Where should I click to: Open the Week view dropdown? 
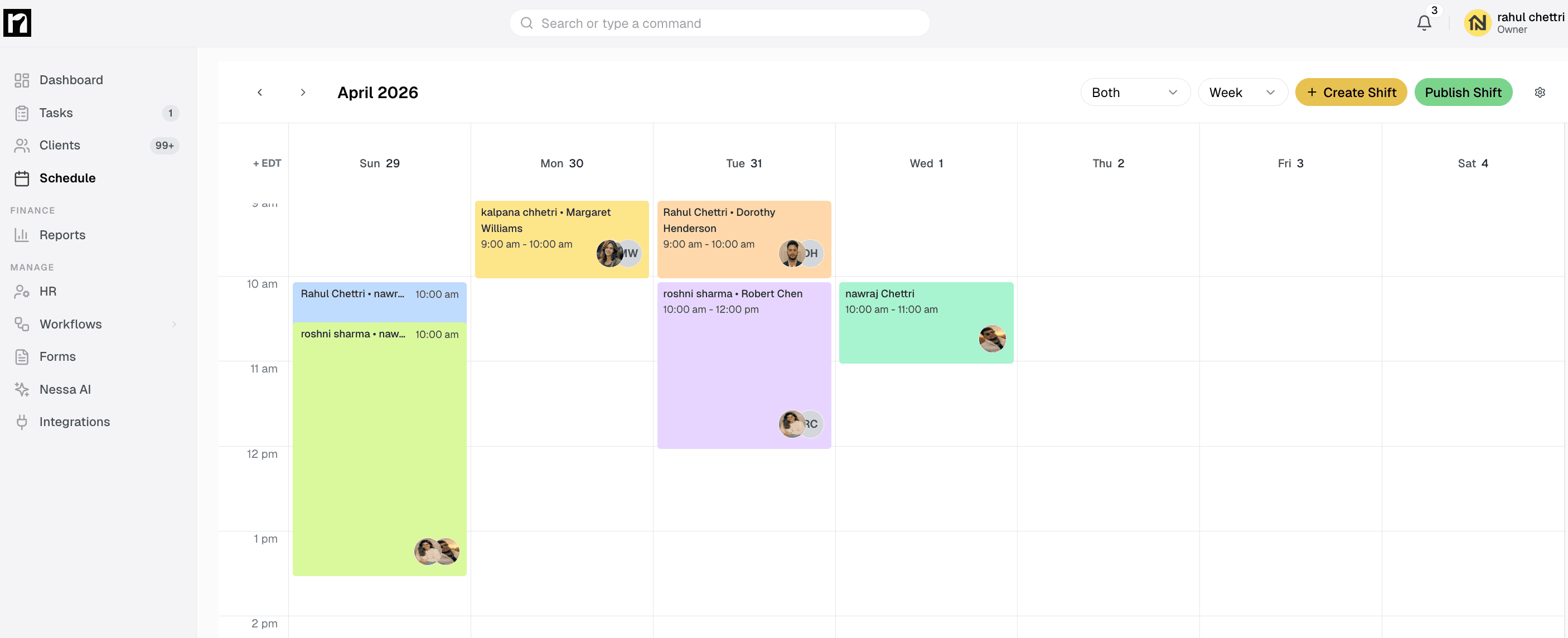pos(1242,92)
